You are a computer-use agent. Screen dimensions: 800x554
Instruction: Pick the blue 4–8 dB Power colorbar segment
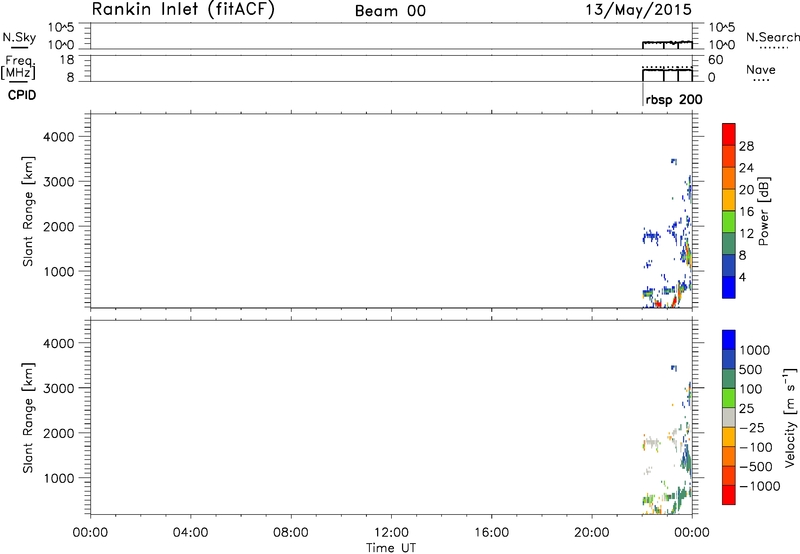(x=729, y=265)
